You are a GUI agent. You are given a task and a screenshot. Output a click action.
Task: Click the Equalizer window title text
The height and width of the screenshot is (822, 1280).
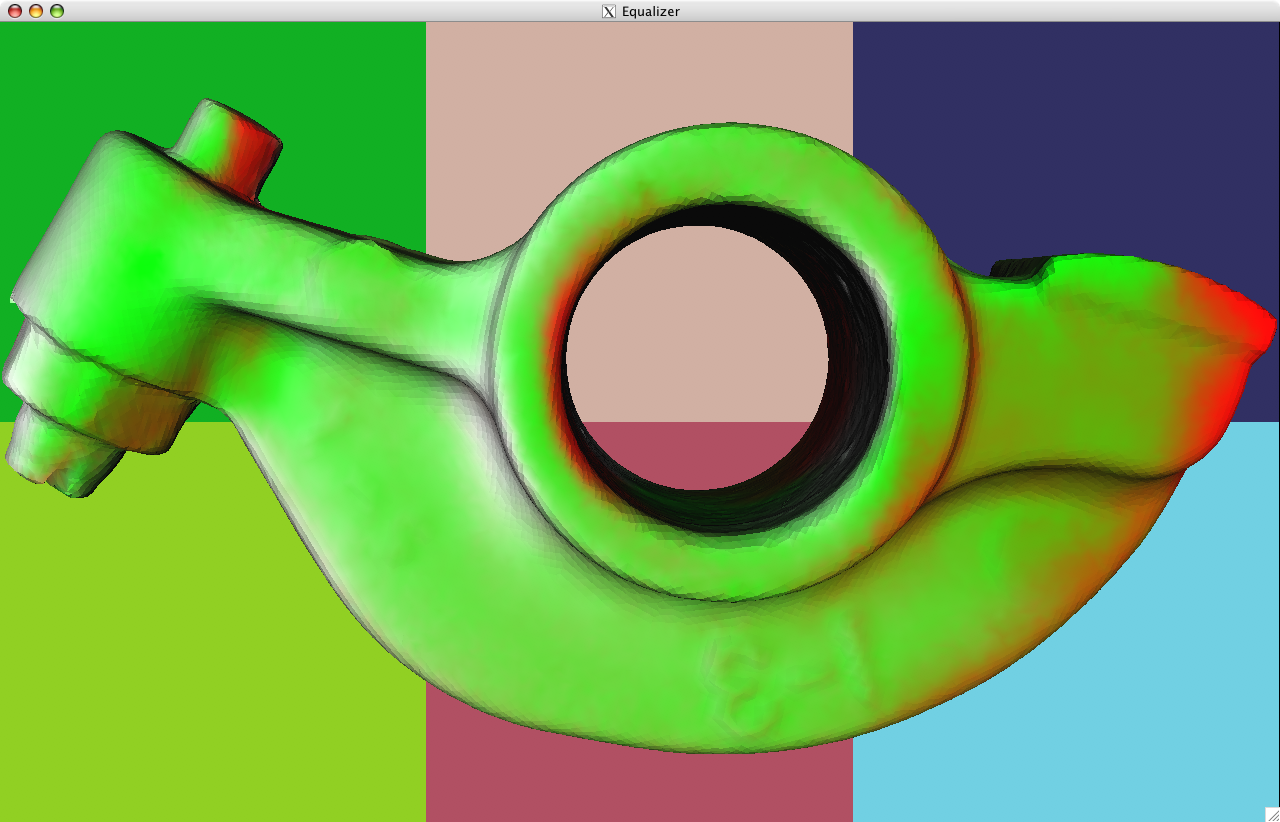point(651,11)
